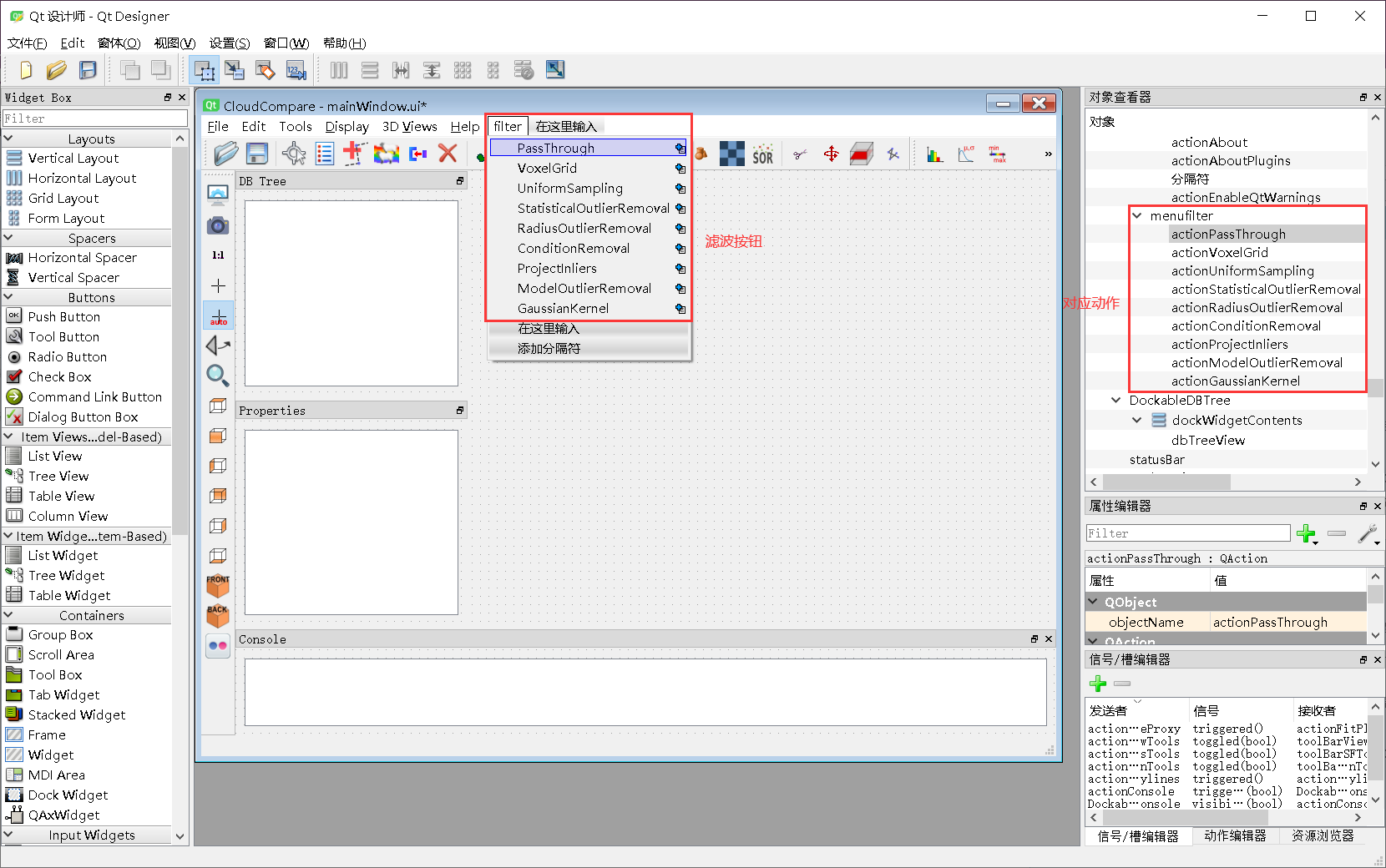
Task: Click the wrench configure button in property editor
Action: pos(1368,533)
